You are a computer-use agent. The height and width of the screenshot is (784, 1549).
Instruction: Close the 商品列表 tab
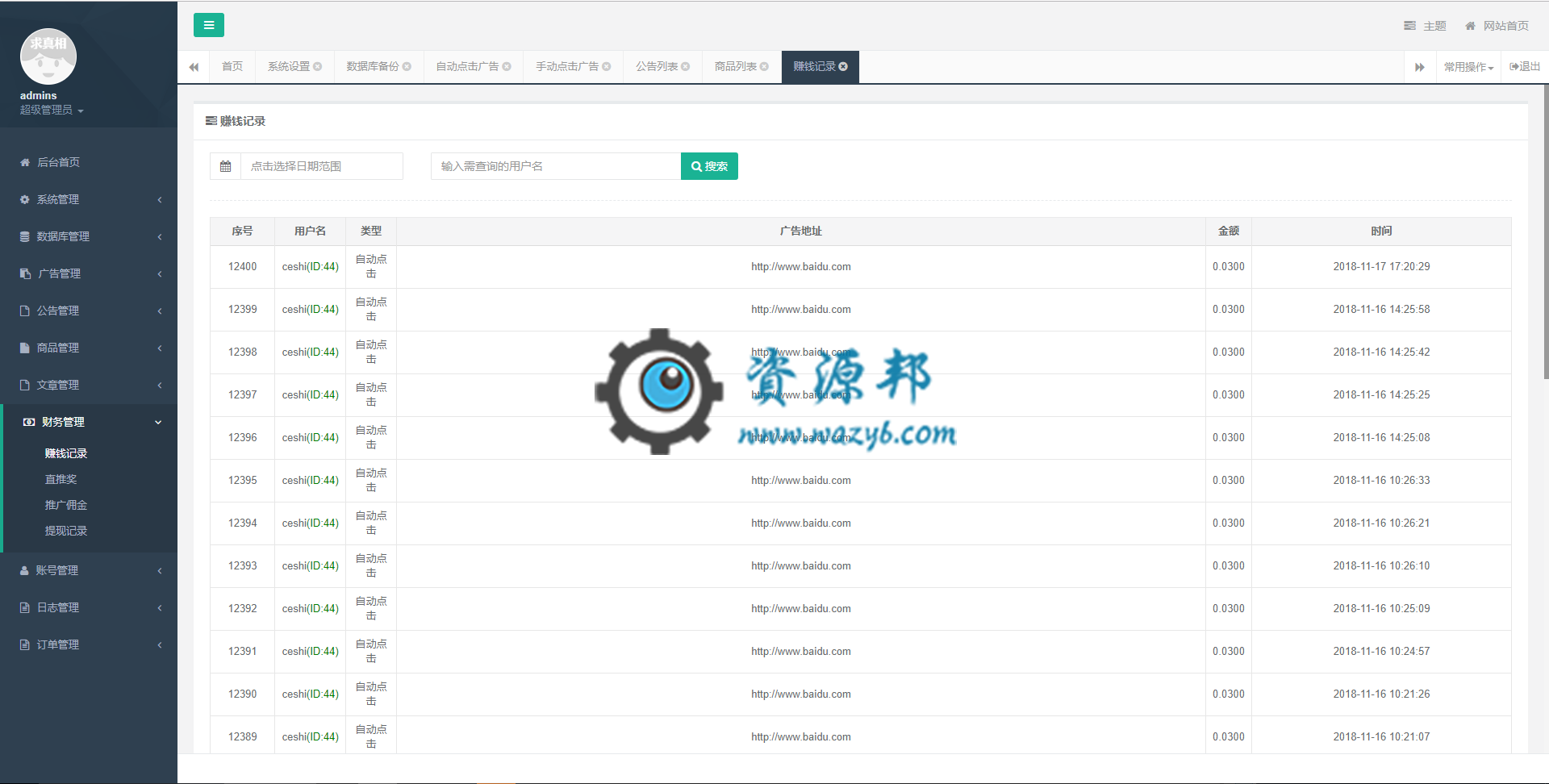pos(765,66)
